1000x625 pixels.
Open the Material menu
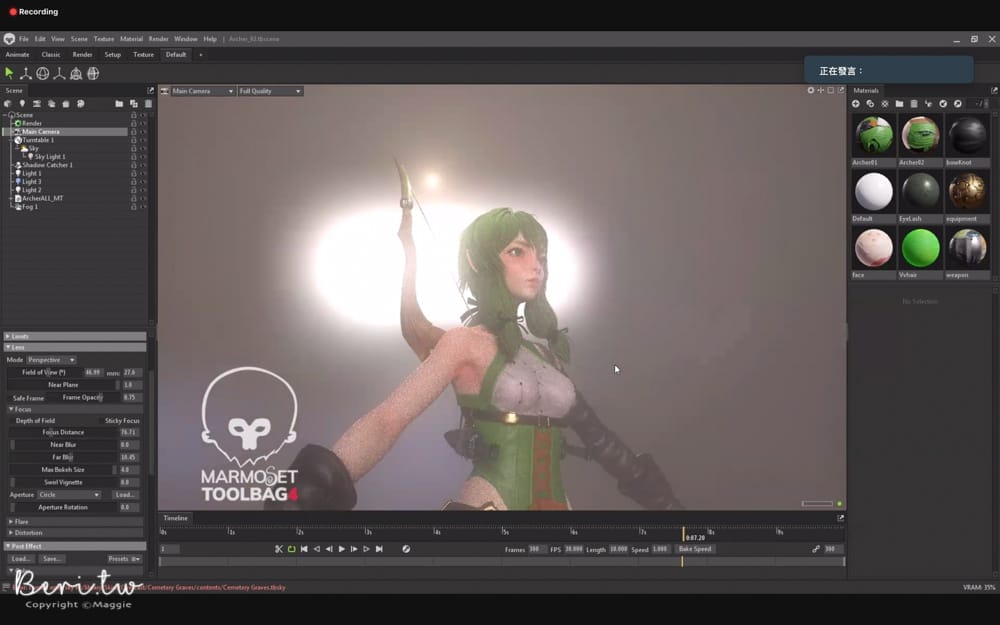[x=131, y=39]
